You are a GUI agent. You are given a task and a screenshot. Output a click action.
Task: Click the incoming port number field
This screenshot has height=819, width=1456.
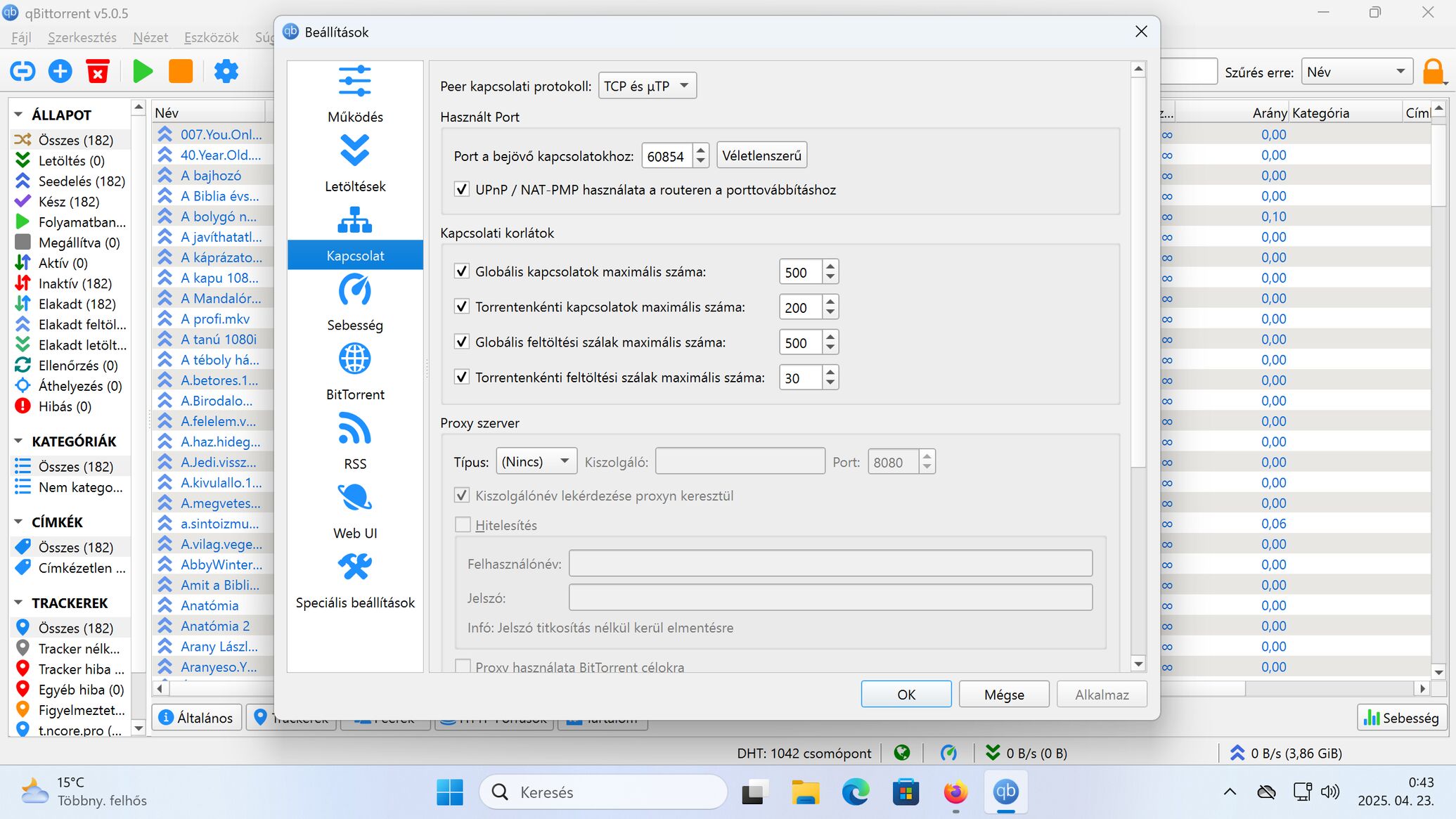(667, 156)
